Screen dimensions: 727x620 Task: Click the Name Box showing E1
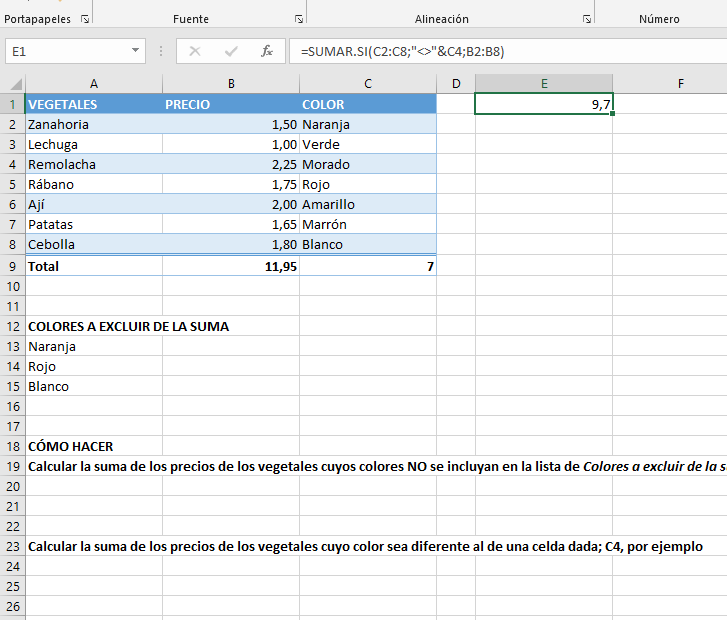point(75,51)
